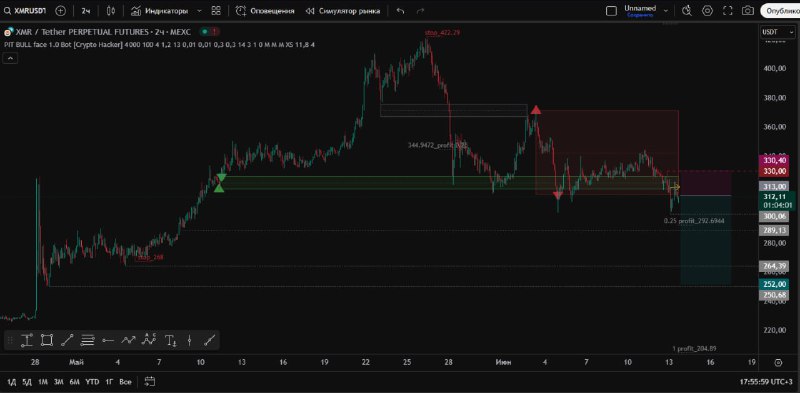Select the rightmost line tool in the drawing toolbar
Image resolution: width=800 pixels, height=393 pixels.
point(210,340)
